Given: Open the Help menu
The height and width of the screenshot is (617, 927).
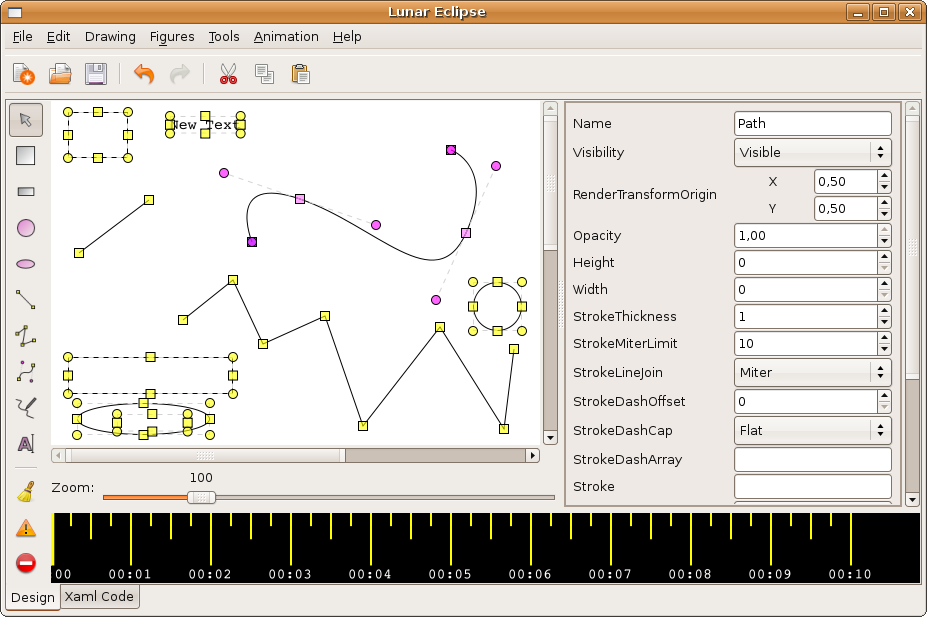Looking at the screenshot, I should (x=347, y=37).
